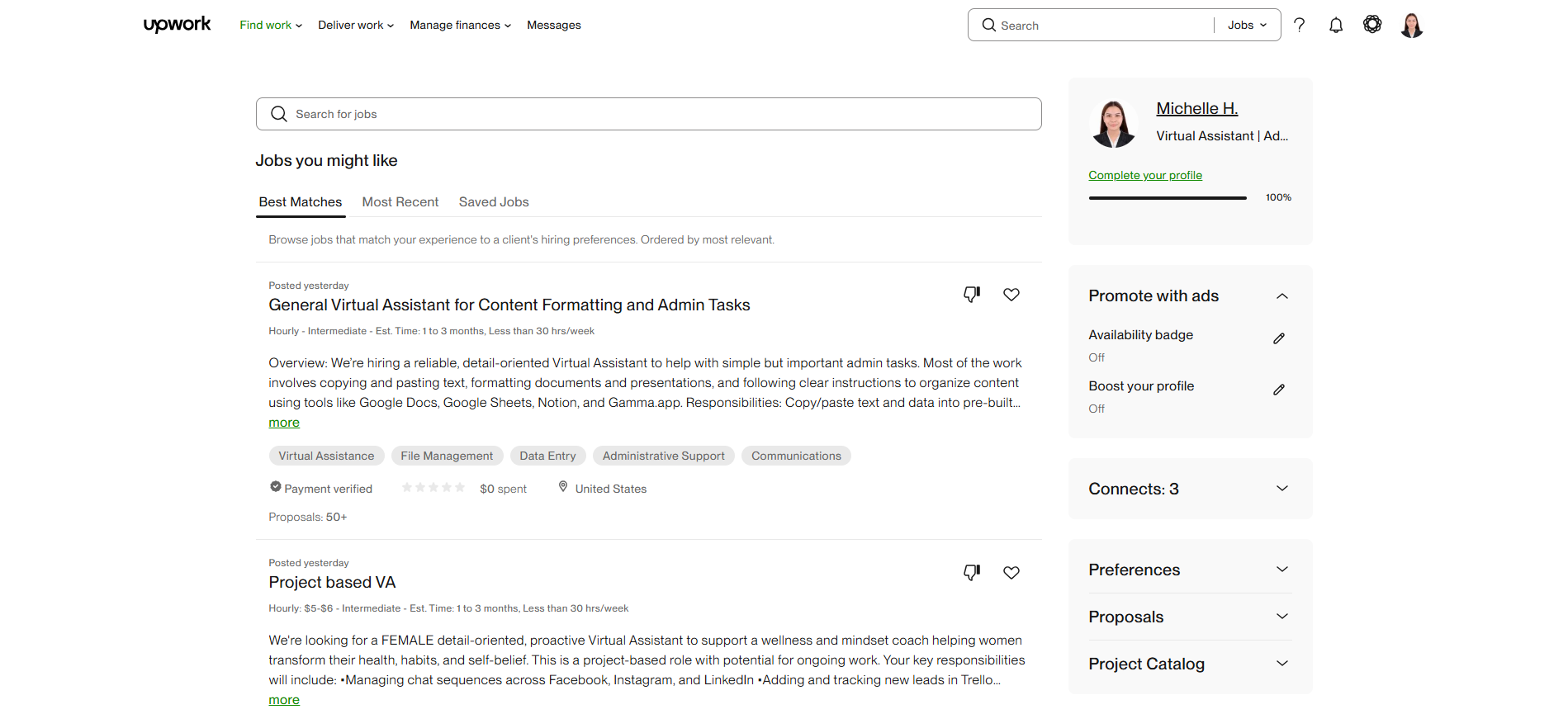The image size is (1568, 714).
Task: Edit the Boost your profile setting
Action: 1278,390
